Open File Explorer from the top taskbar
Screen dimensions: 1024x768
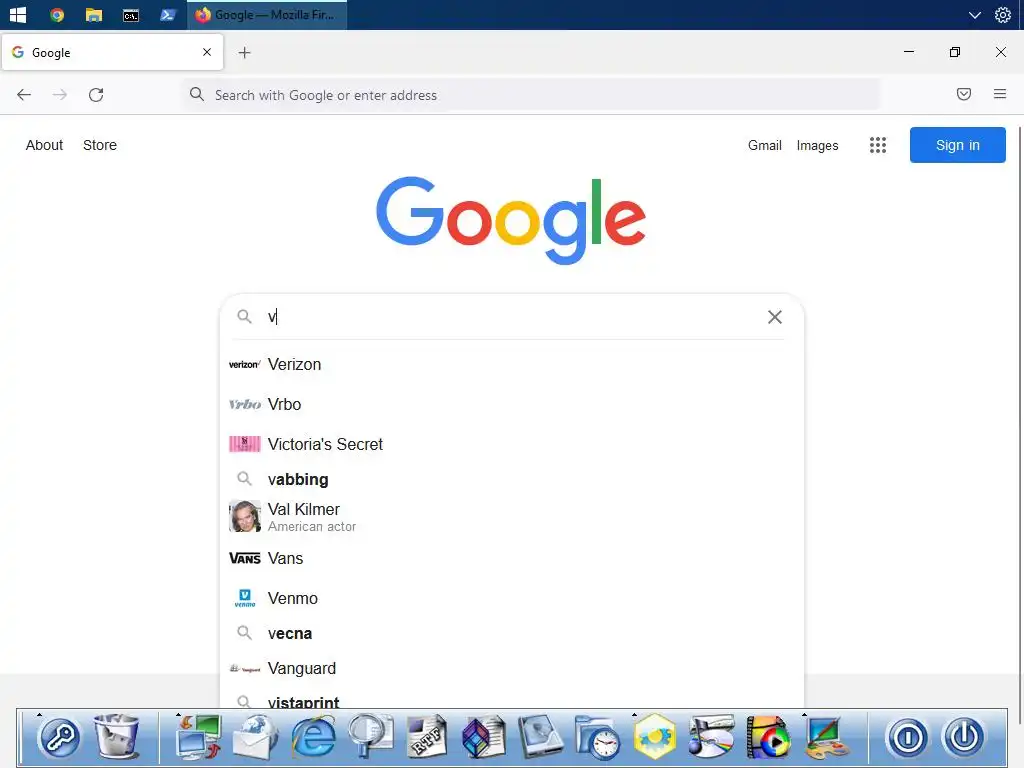point(94,14)
